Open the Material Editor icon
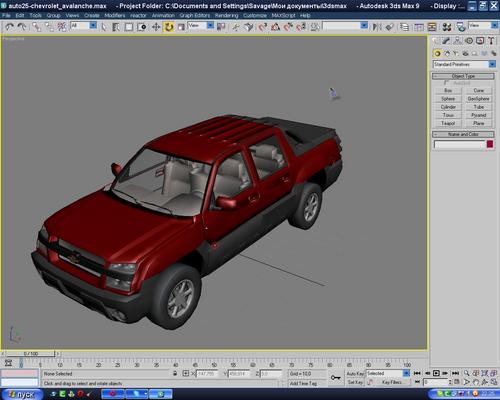The width and height of the screenshot is (500, 400). click(x=447, y=27)
